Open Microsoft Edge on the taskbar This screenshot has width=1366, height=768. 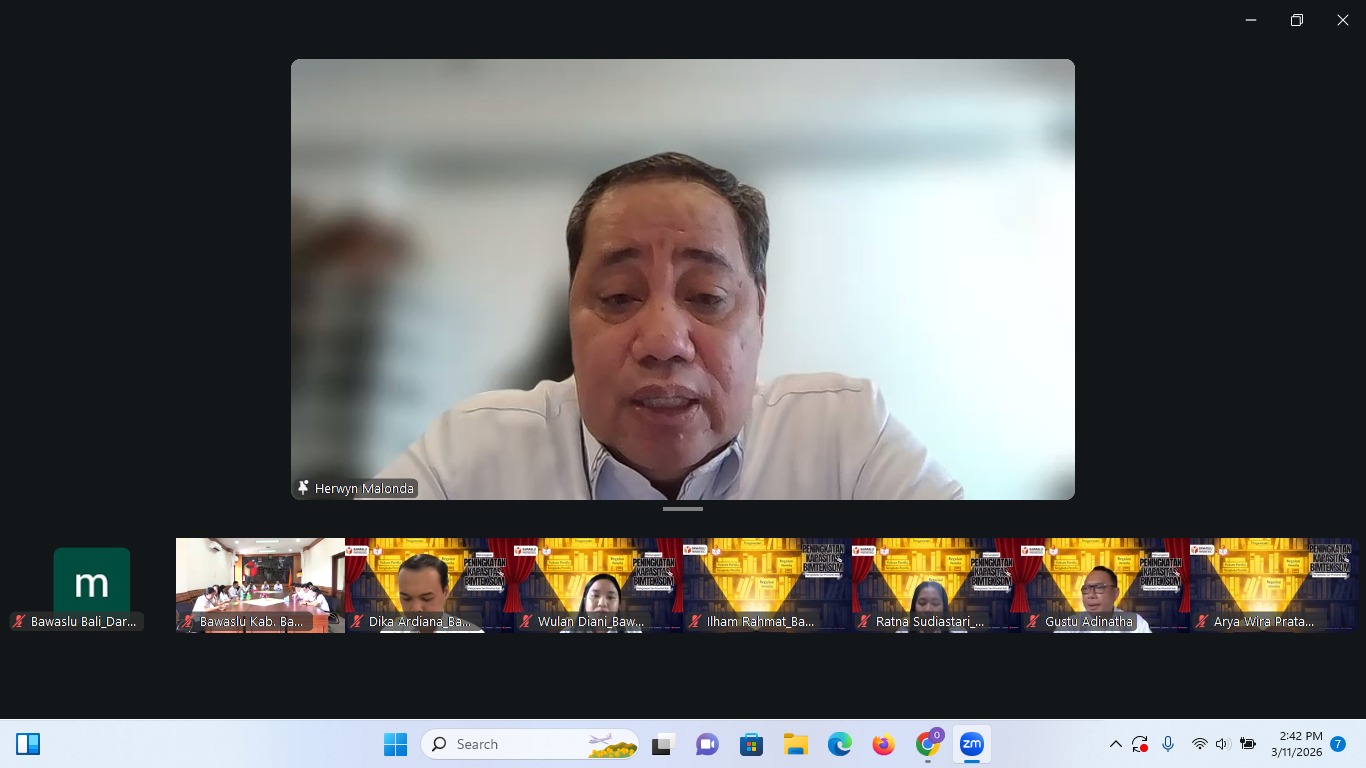coord(839,744)
